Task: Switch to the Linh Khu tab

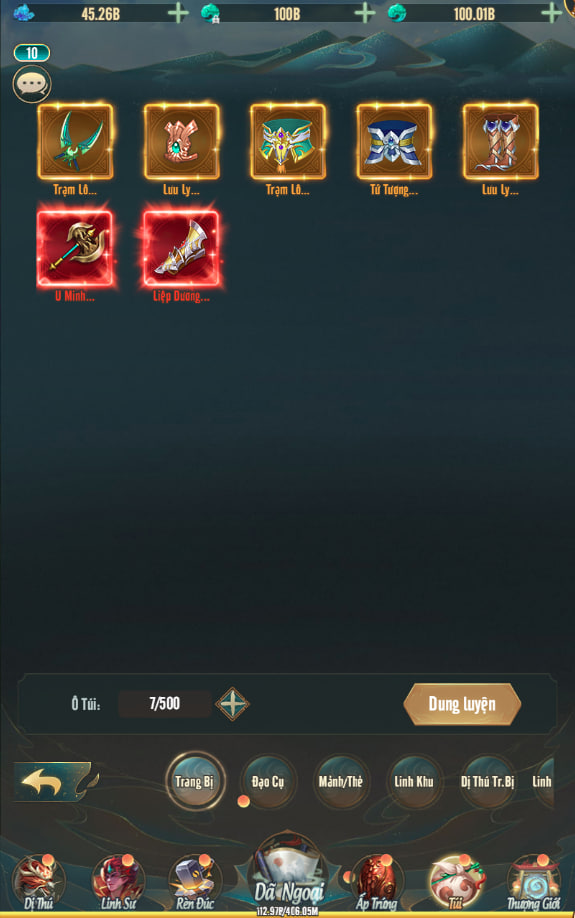Action: point(414,782)
